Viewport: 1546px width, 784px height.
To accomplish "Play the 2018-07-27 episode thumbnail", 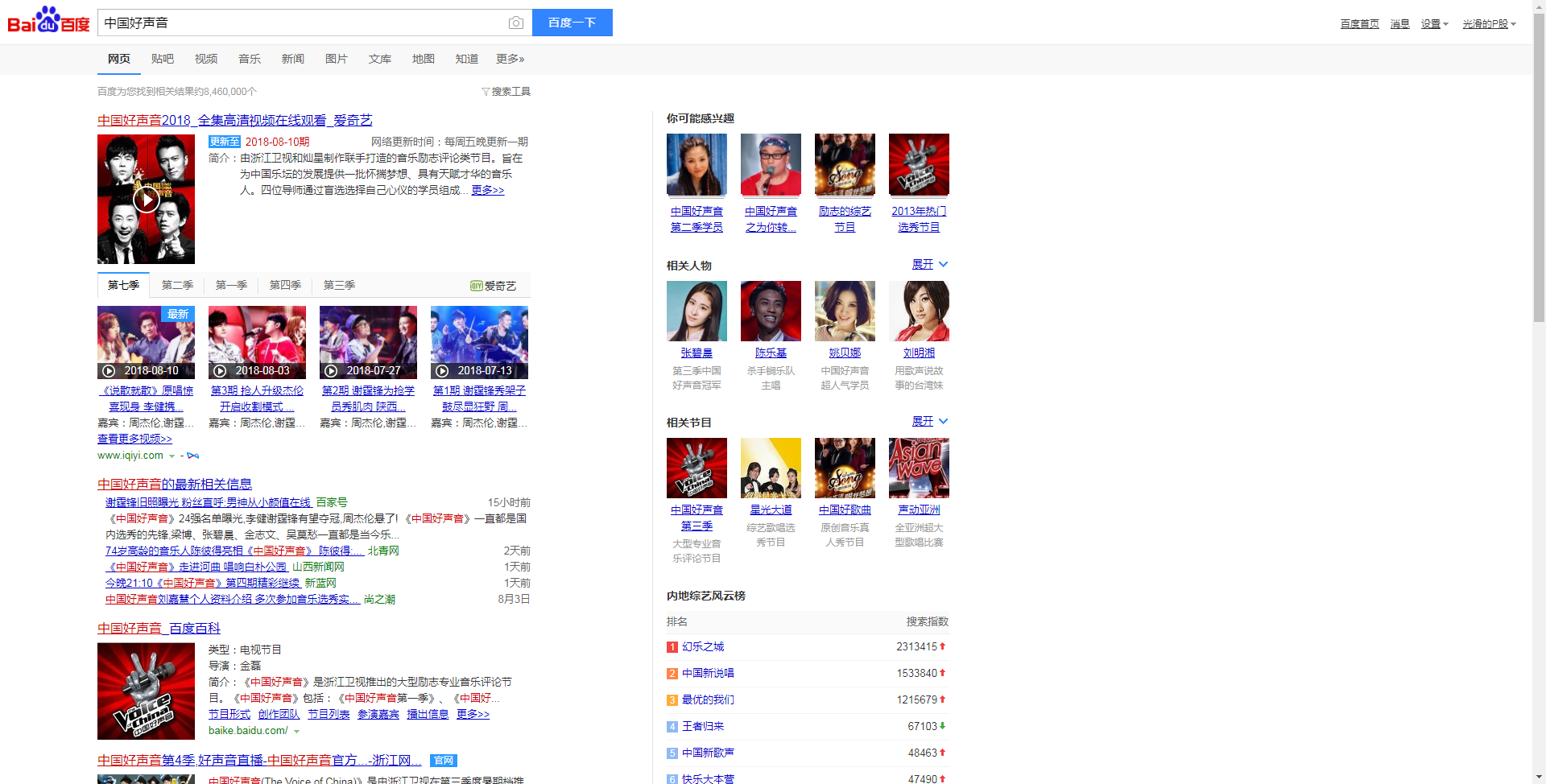I will [368, 342].
